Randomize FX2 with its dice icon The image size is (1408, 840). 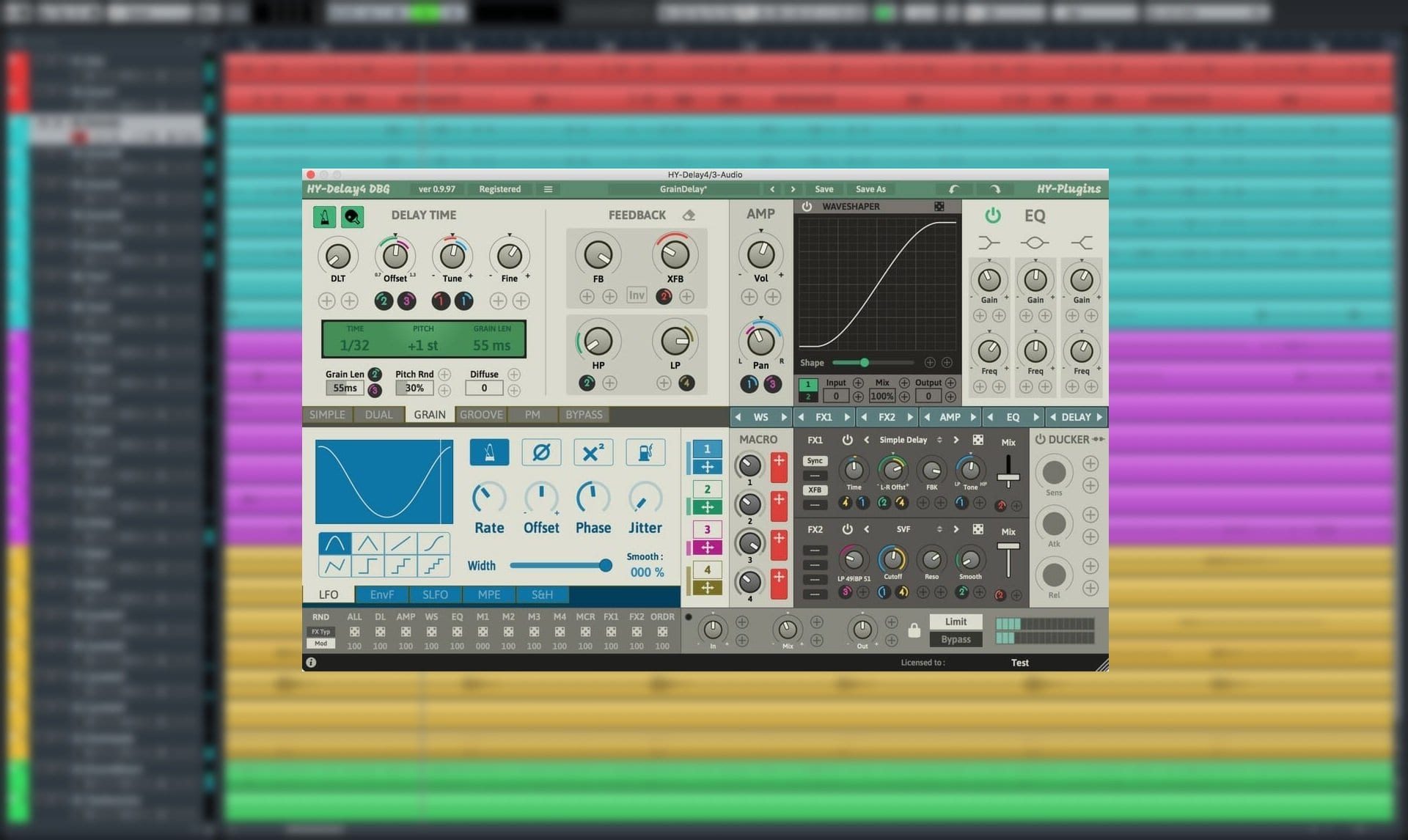978,529
